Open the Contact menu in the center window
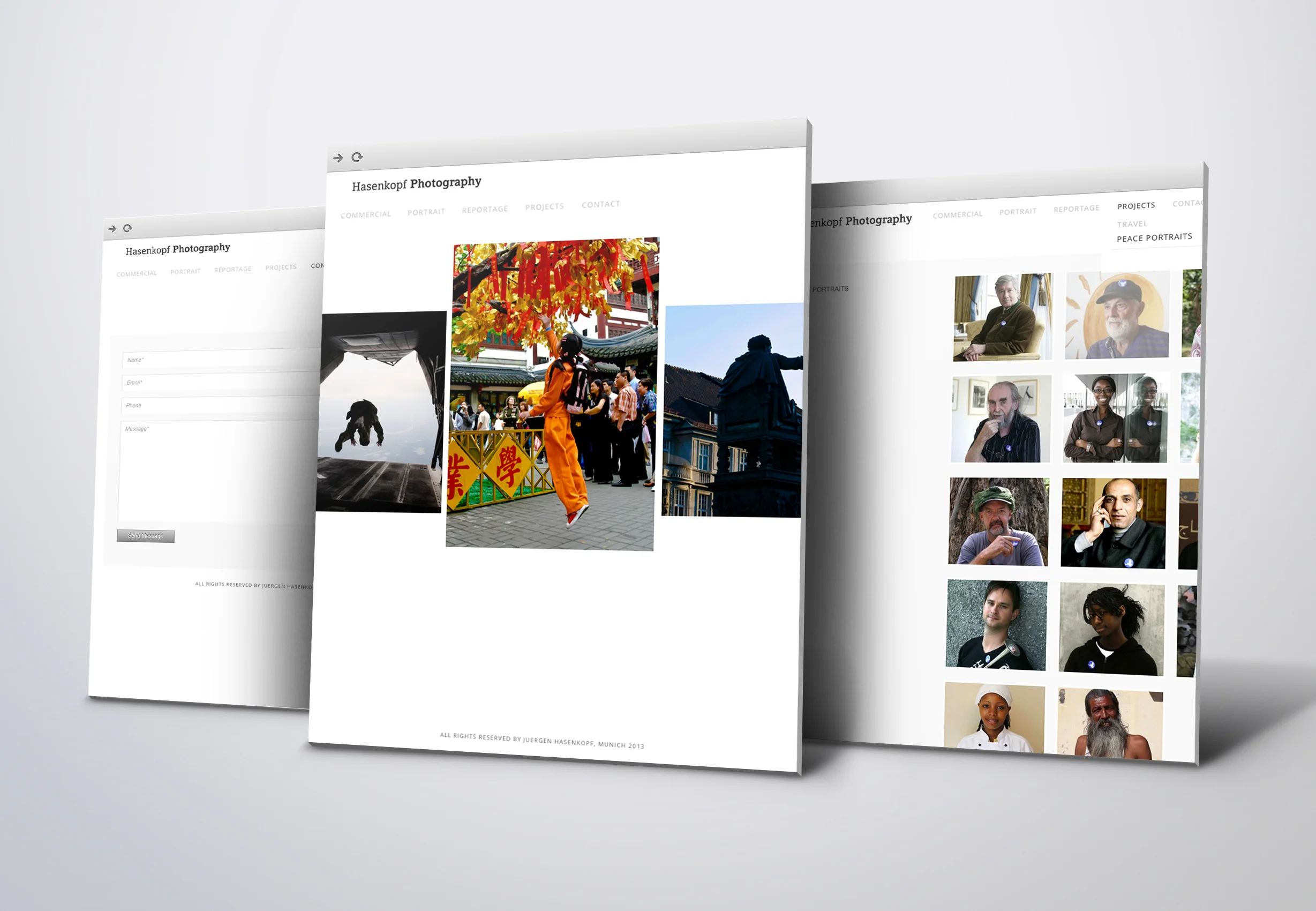 [x=600, y=204]
